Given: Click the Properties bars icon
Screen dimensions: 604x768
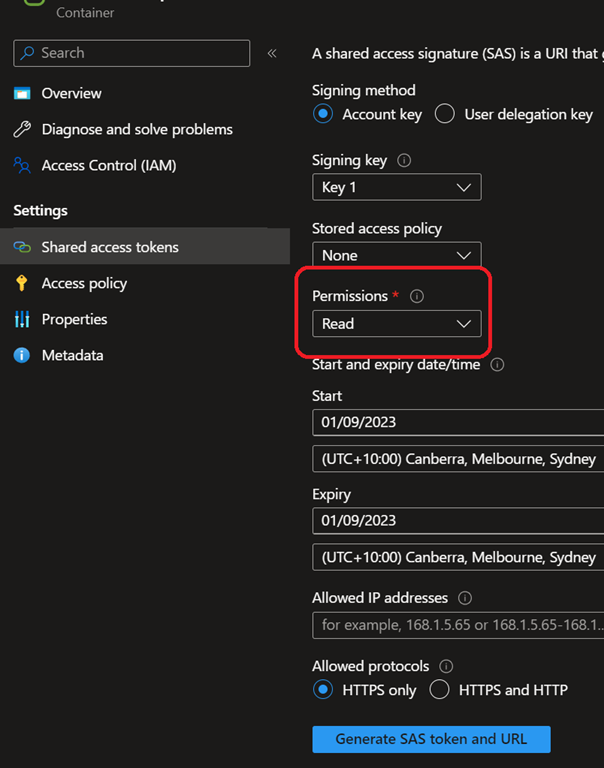Looking at the screenshot, I should (22, 319).
